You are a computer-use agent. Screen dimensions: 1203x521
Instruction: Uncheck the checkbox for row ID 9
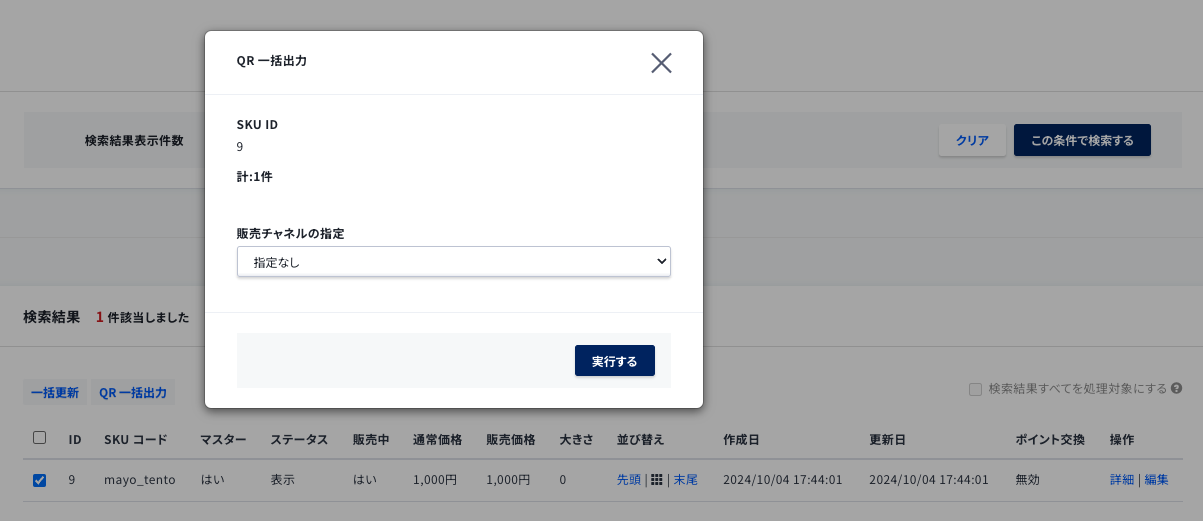coord(40,480)
